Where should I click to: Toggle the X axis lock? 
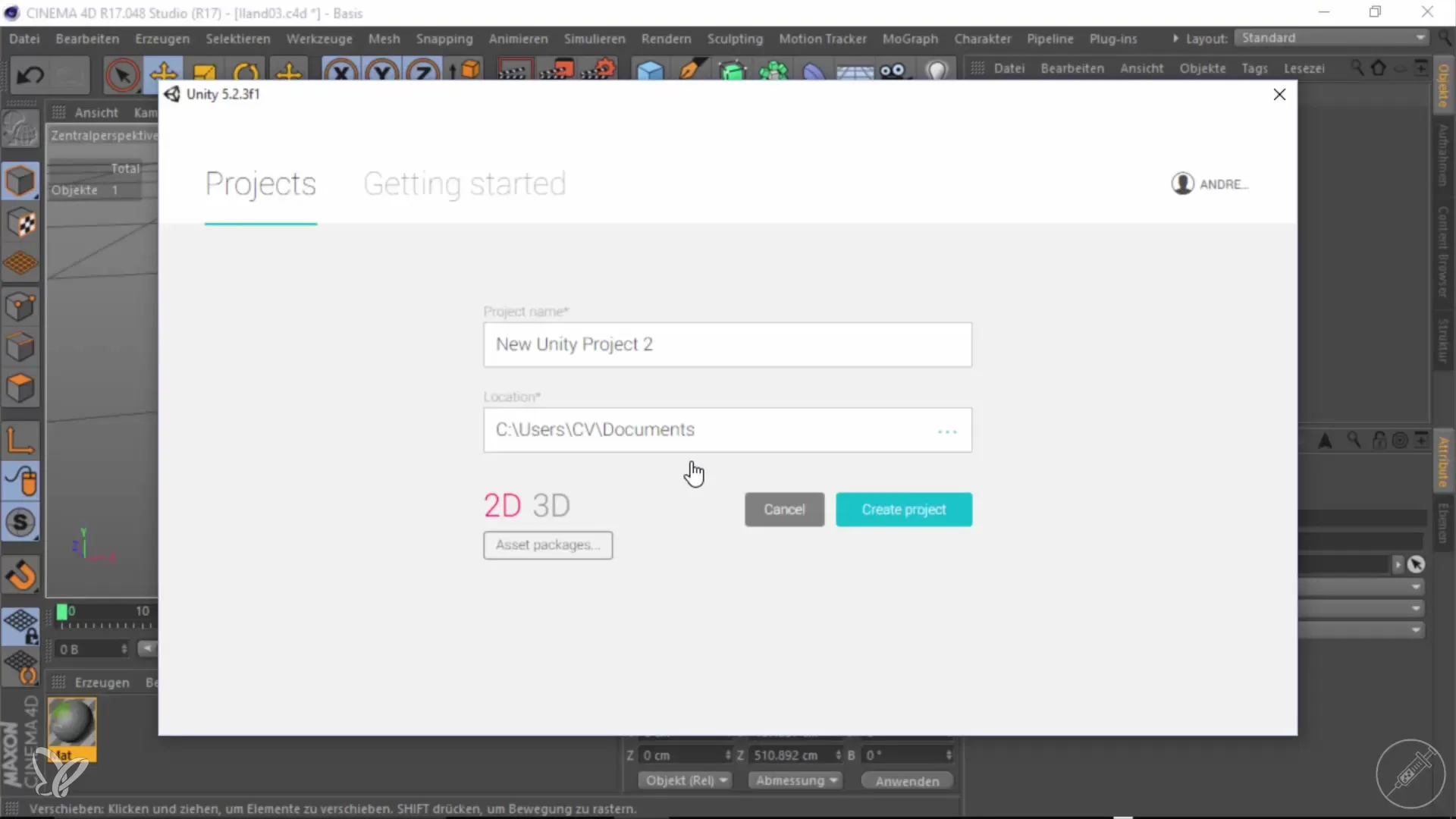click(x=341, y=73)
